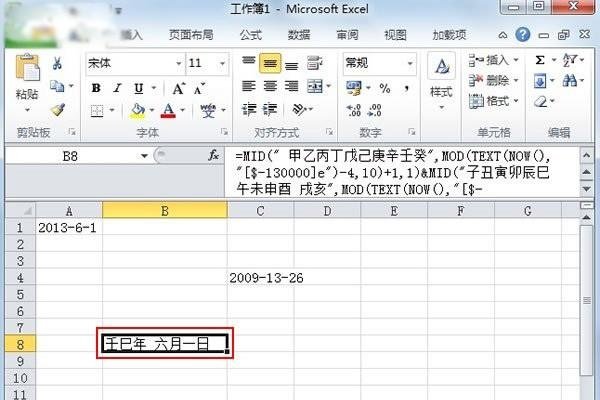The height and width of the screenshot is (400, 600).
Task: Activate the Format Painter brush
Action: 58,110
